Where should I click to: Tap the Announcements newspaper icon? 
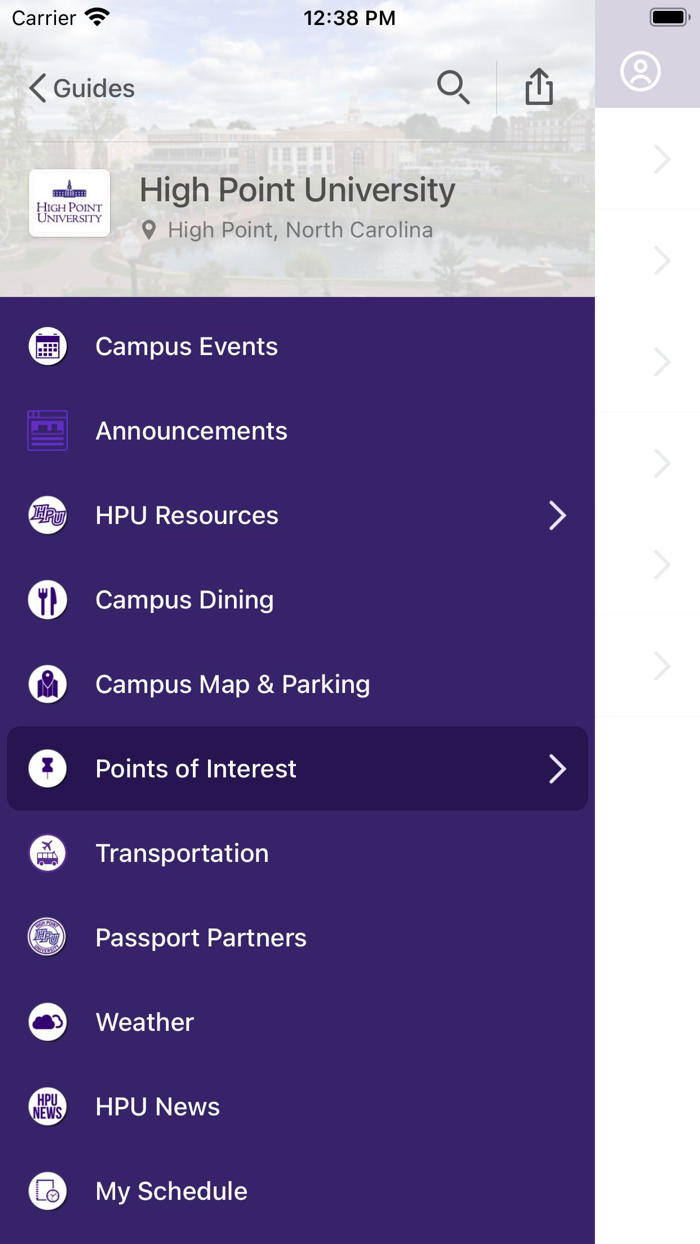(x=47, y=430)
